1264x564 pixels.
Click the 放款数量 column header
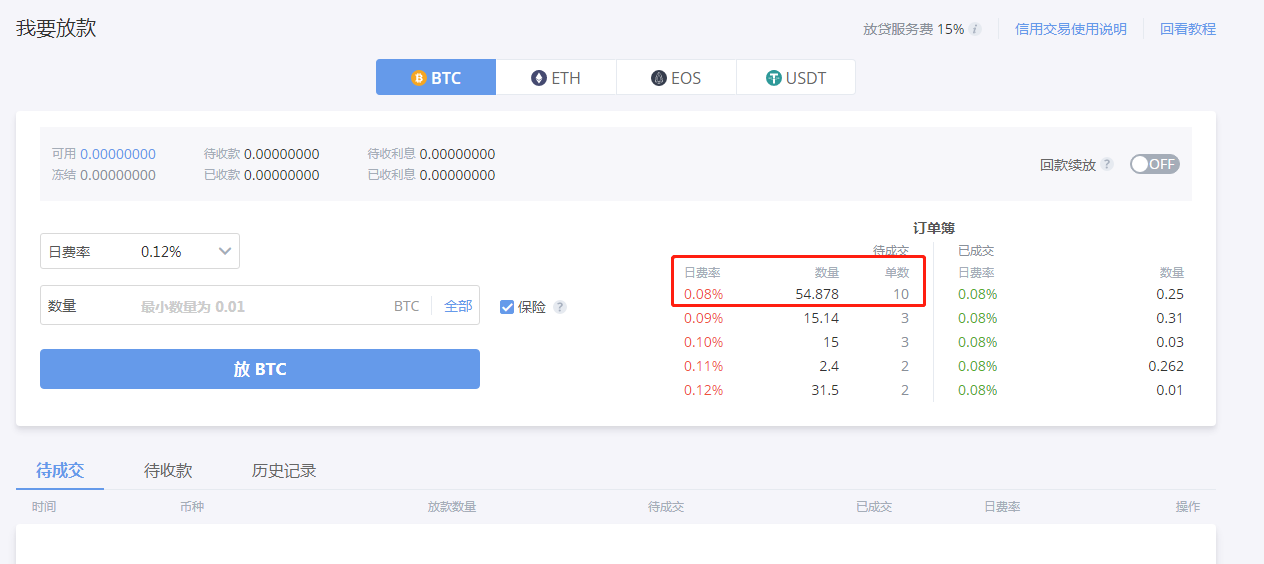[452, 507]
